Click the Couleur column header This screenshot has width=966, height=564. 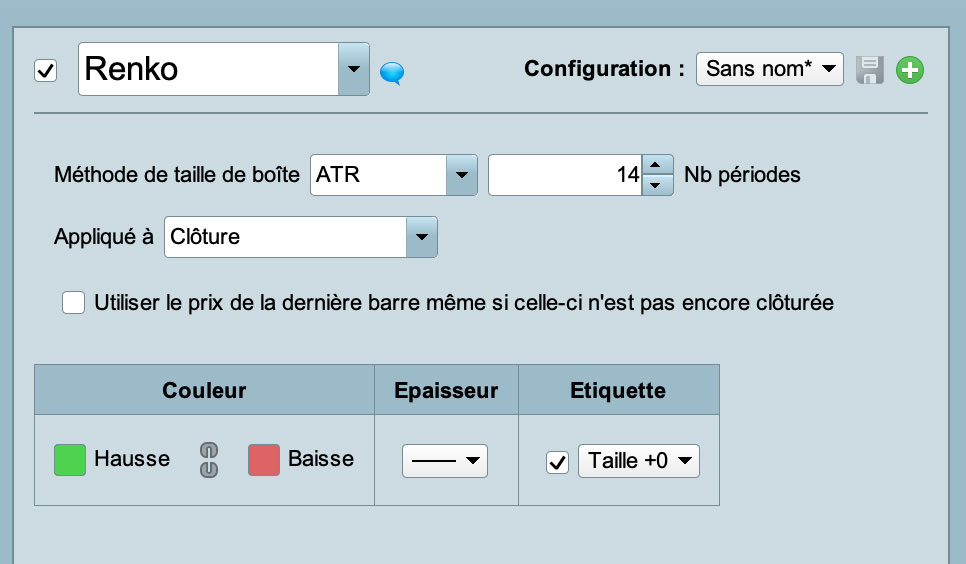coord(204,390)
